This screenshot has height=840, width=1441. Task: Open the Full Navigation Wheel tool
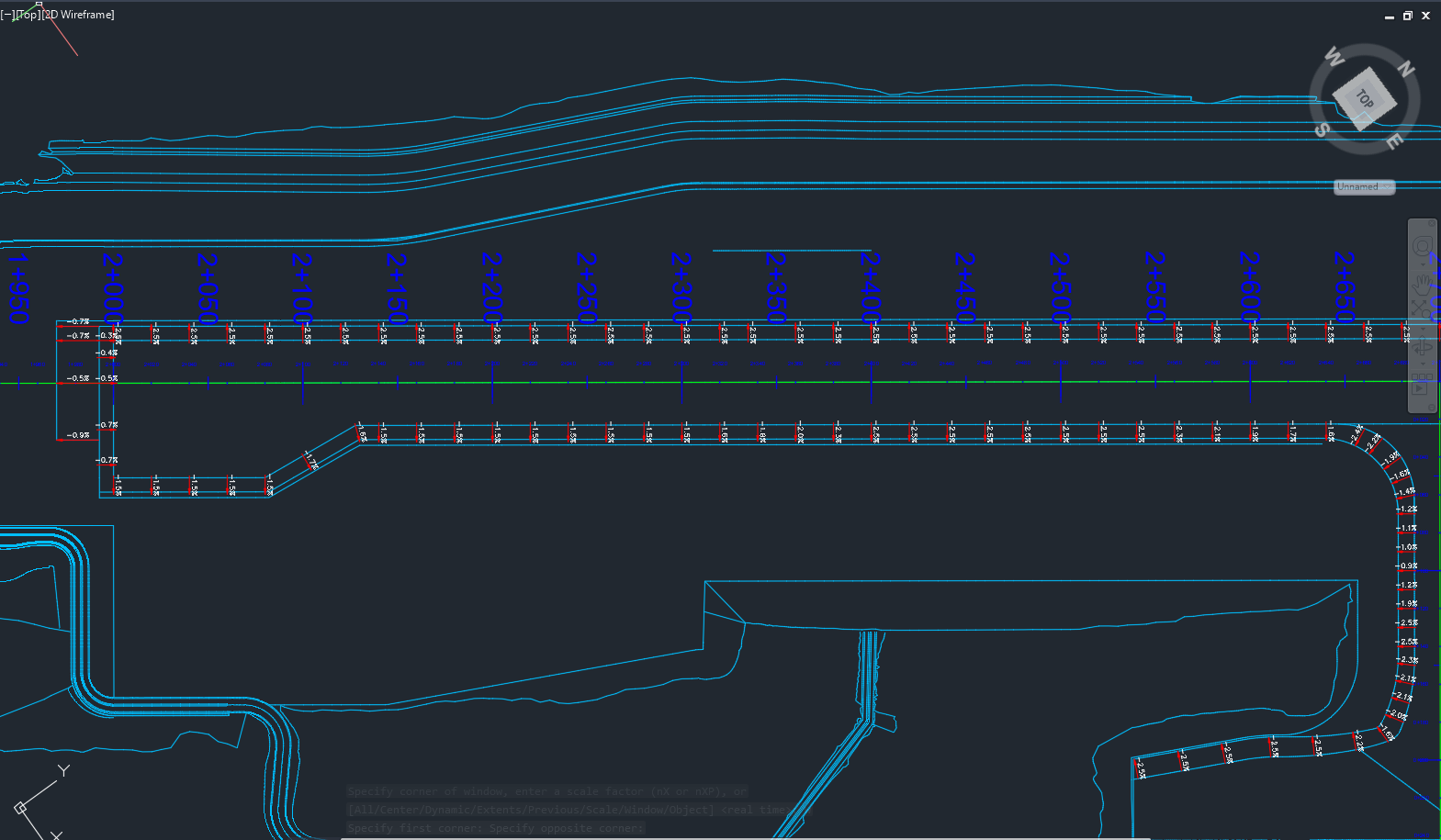pos(1423,247)
